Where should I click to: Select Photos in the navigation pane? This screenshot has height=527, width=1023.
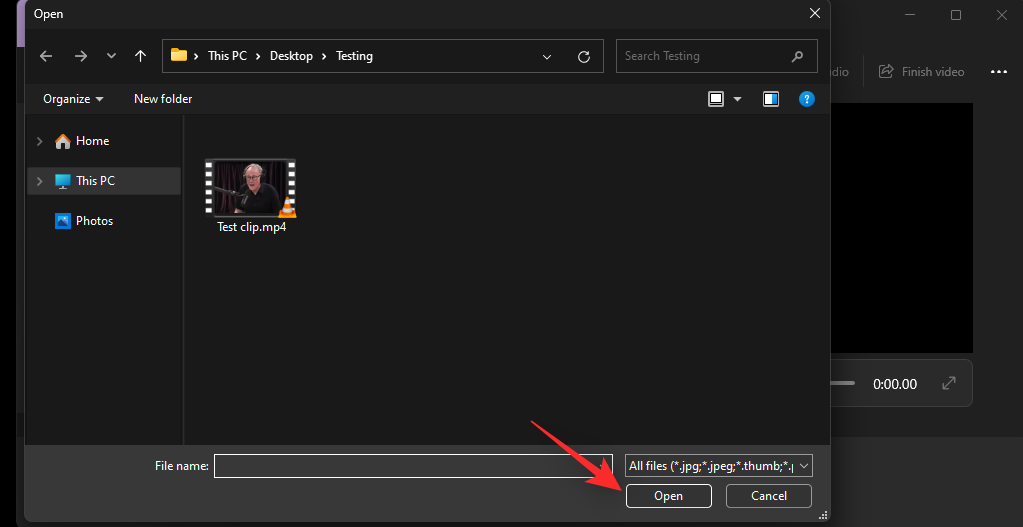coord(84,221)
